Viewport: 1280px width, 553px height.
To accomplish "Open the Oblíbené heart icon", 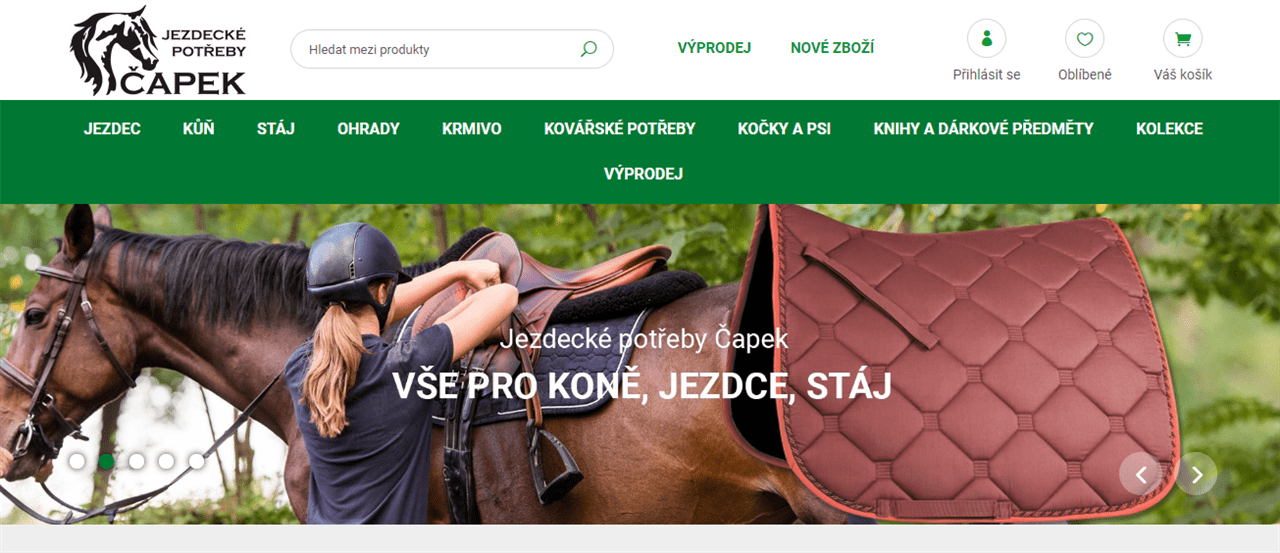I will coord(1084,39).
